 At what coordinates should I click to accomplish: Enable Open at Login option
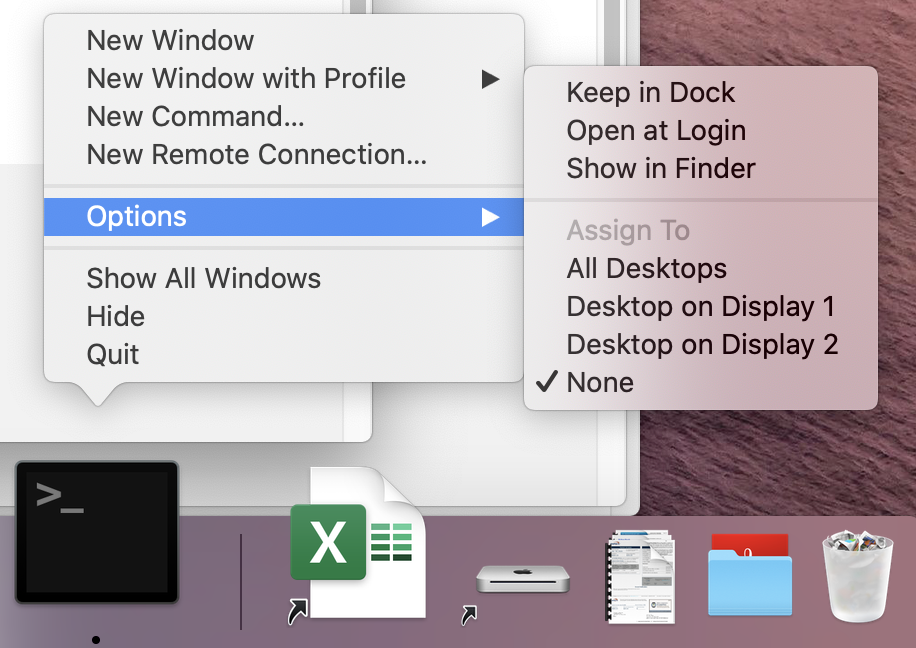pos(701,130)
